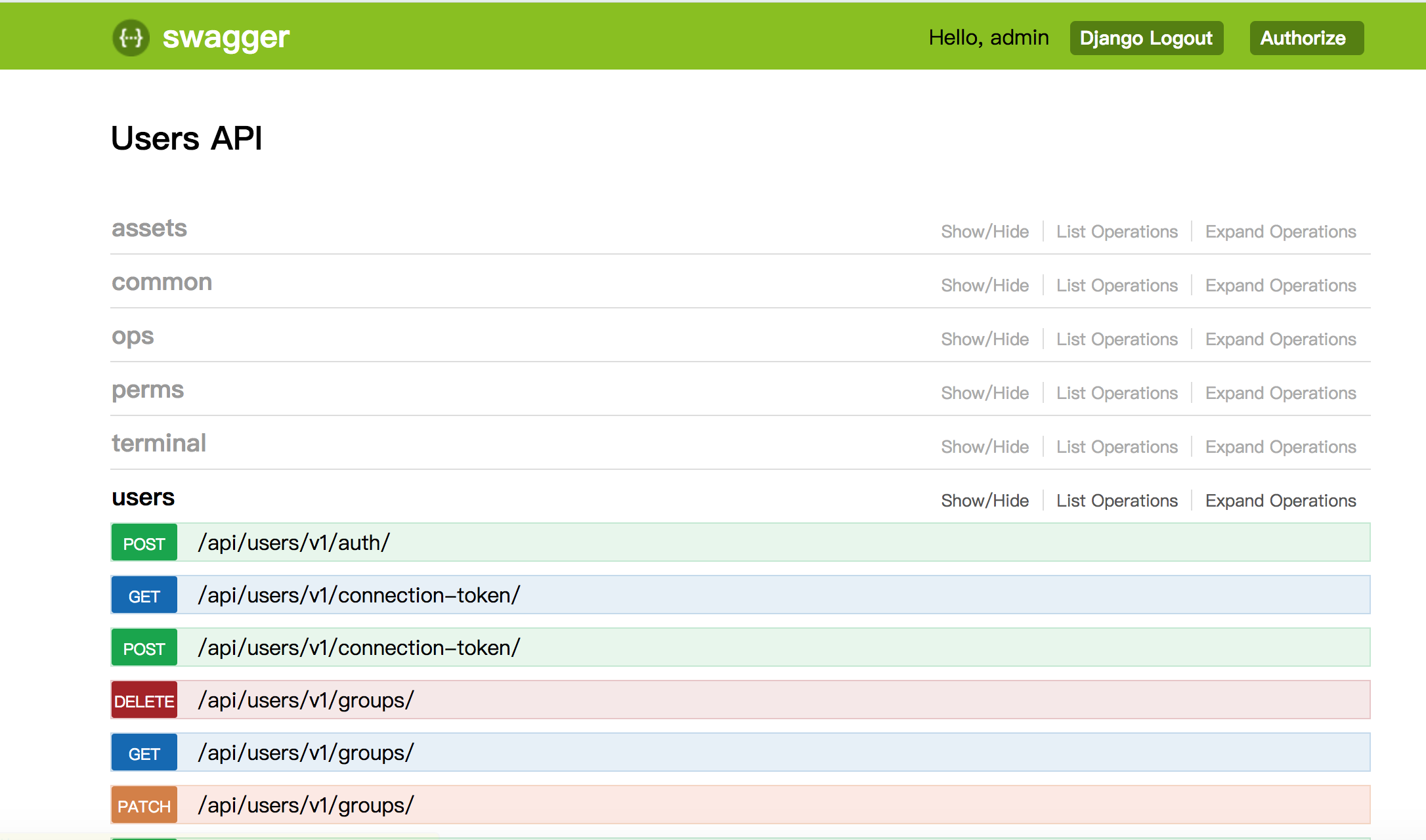Toggle Show/Hide for the users section
The height and width of the screenshot is (840, 1426).
(983, 500)
